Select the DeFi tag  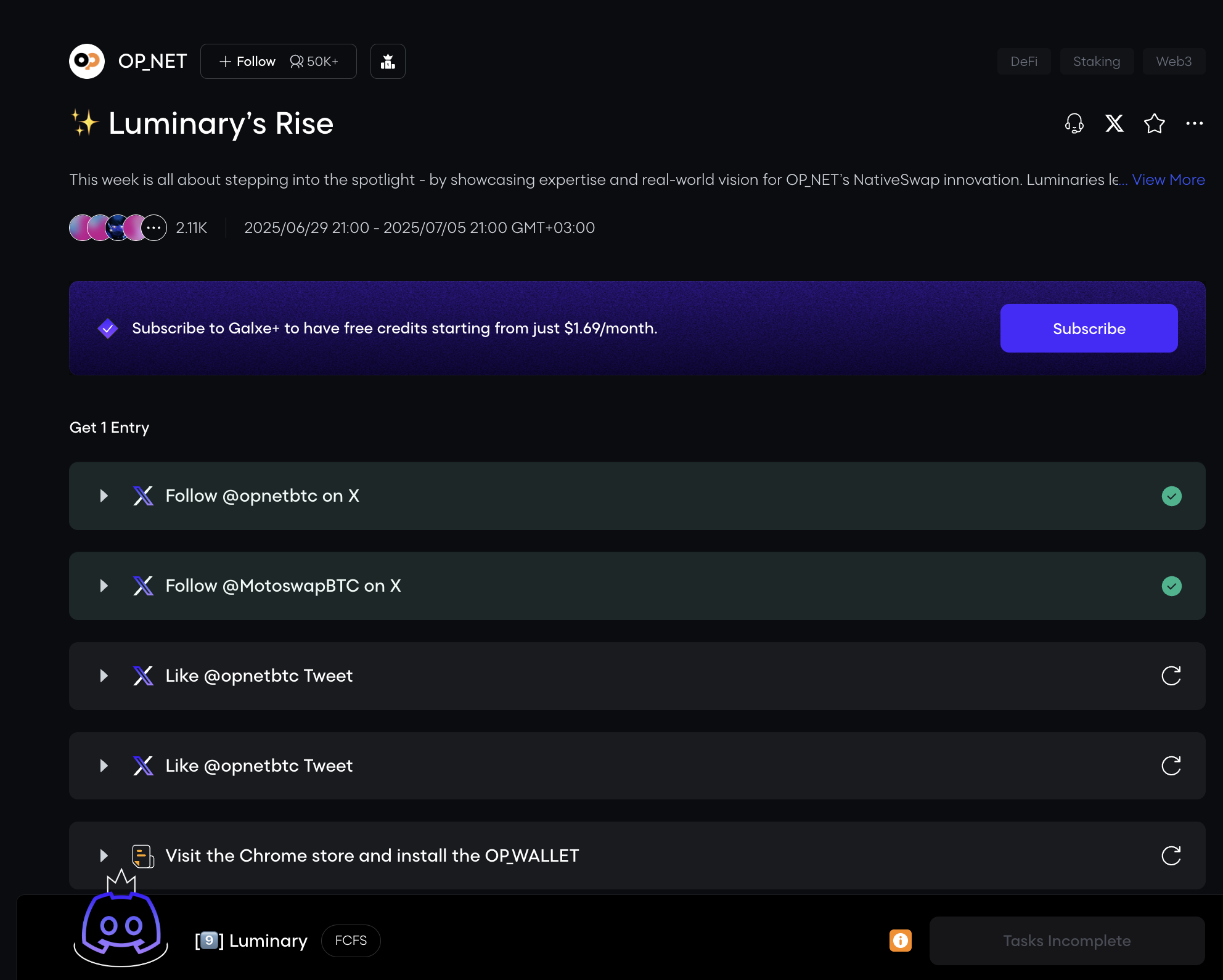point(1024,61)
